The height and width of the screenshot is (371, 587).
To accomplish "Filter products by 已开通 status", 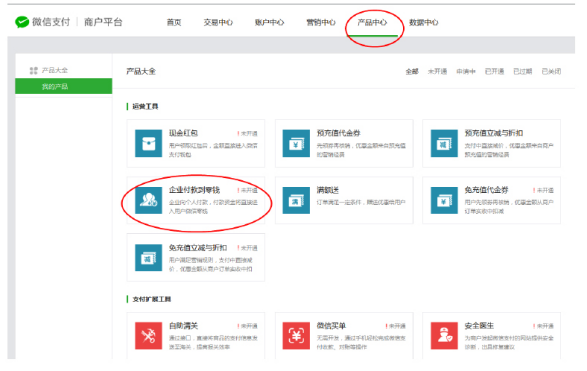I will click(495, 71).
